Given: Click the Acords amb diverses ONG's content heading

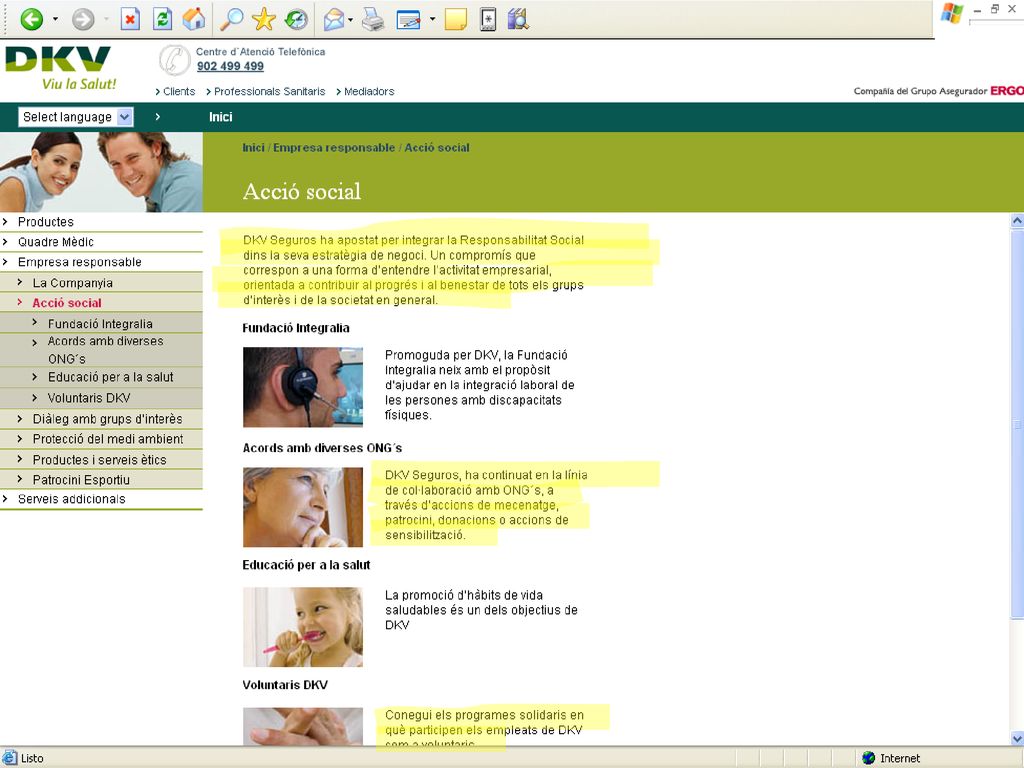Looking at the screenshot, I should (x=322, y=448).
